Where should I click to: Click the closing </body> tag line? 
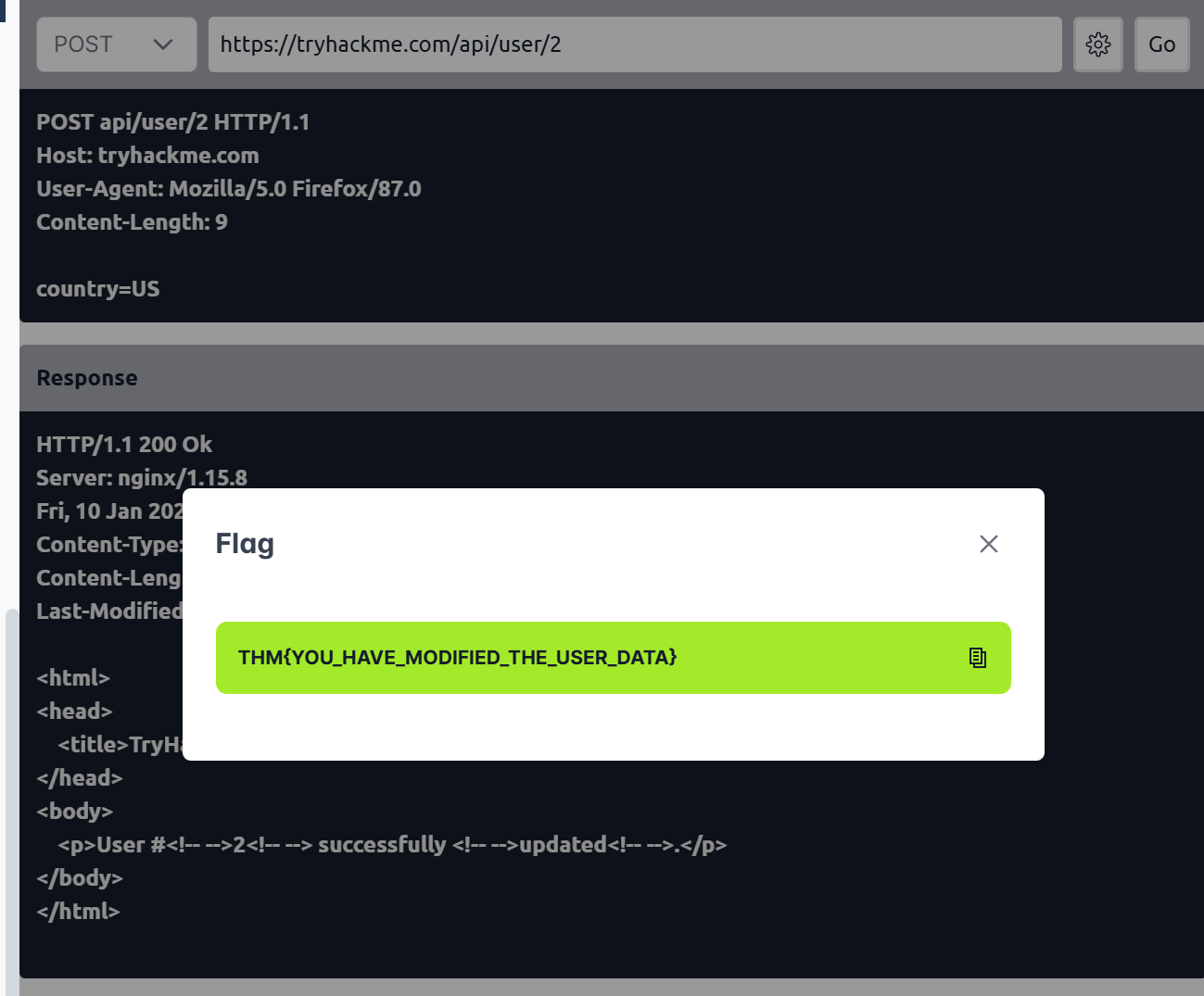[x=80, y=878]
